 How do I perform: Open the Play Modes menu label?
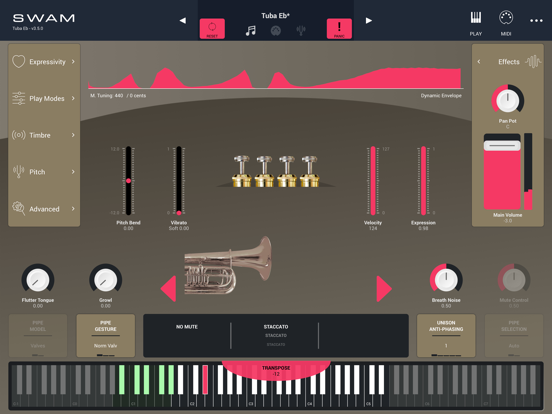[47, 99]
